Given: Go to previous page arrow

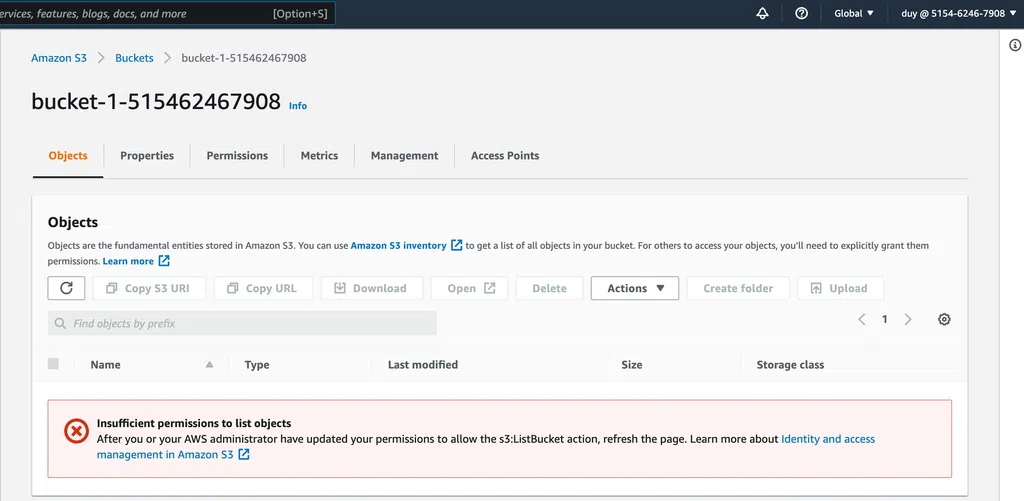Looking at the screenshot, I should [x=861, y=319].
